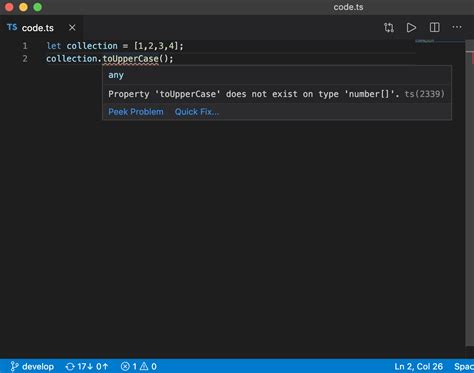Click the underlined toUpperCase method
The height and width of the screenshot is (373, 474).
pos(130,59)
